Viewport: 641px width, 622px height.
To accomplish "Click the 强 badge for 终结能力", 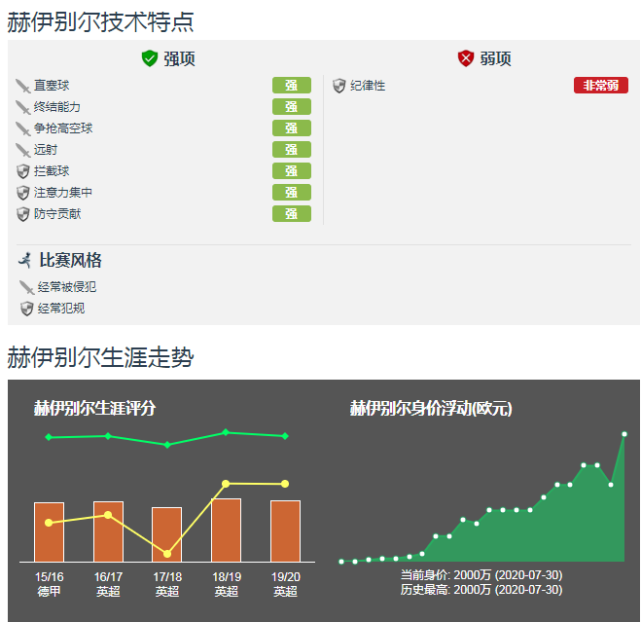I will [291, 107].
